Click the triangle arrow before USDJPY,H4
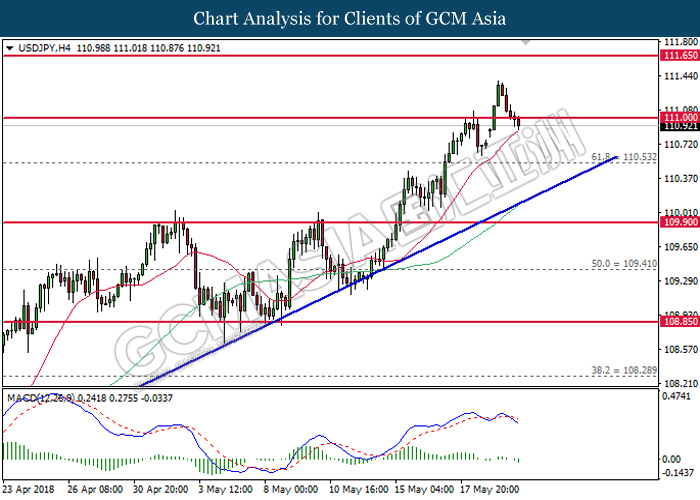Screen dimensions: 700x500 (x=9, y=47)
